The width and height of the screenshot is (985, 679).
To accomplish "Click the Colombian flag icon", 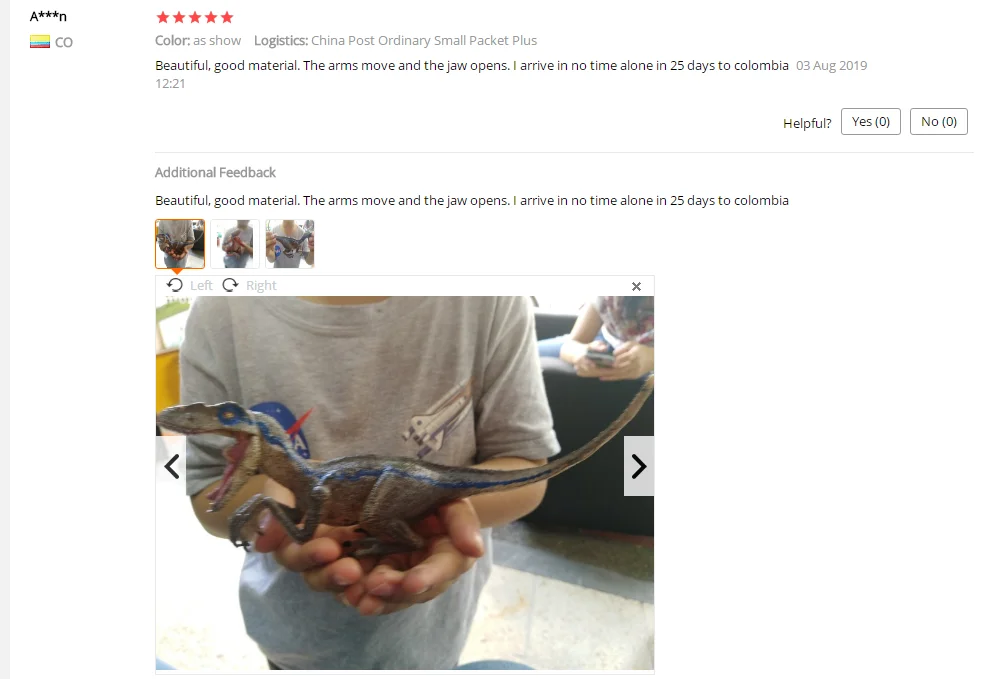I will 40,42.
